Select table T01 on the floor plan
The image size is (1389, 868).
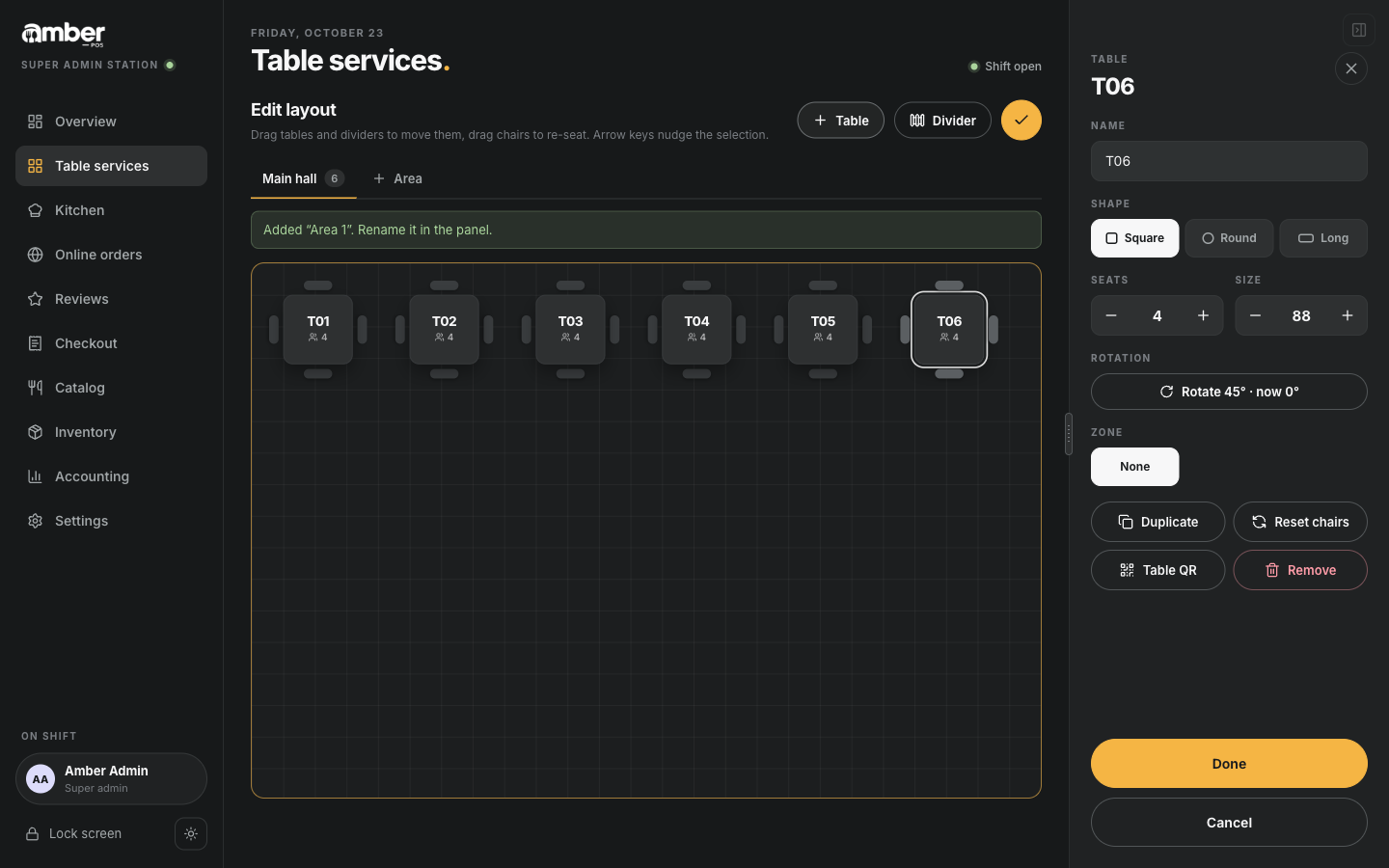(318, 330)
